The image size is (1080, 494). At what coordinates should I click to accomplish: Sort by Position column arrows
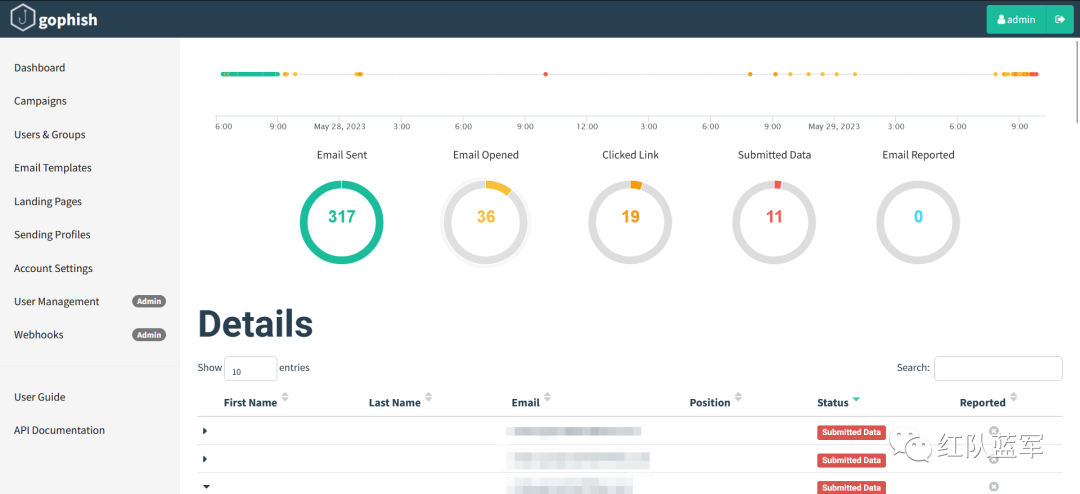[x=738, y=398]
